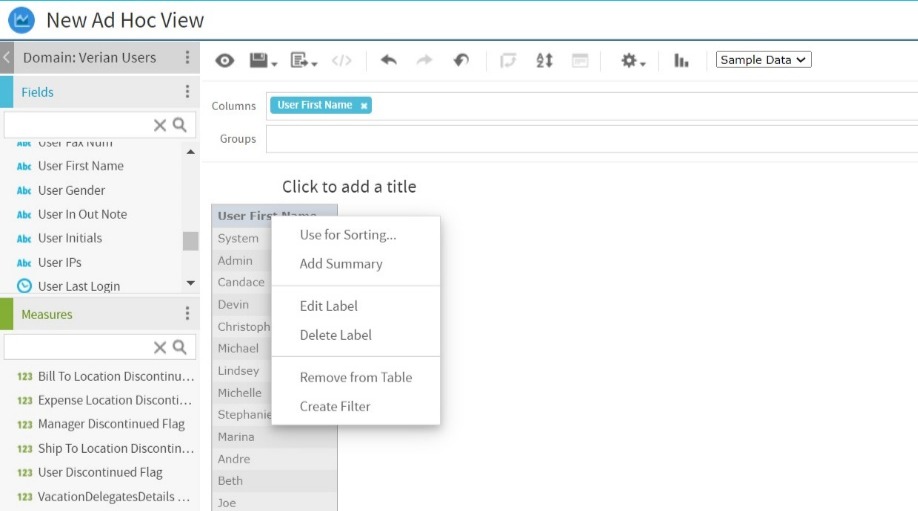The width and height of the screenshot is (918, 511).
Task: Open the Export menu icon
Action: pos(303,60)
